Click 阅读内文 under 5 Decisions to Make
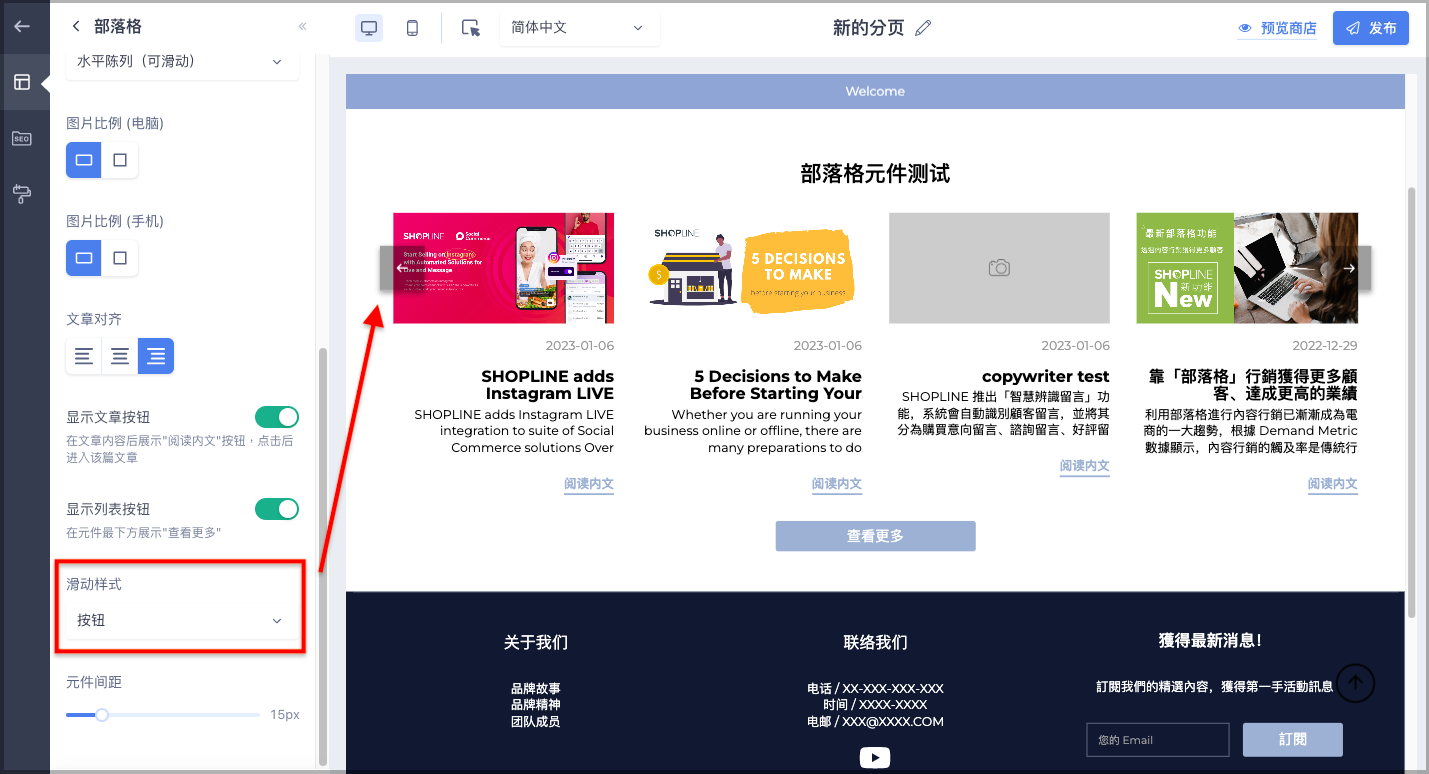1429x774 pixels. coord(837,484)
